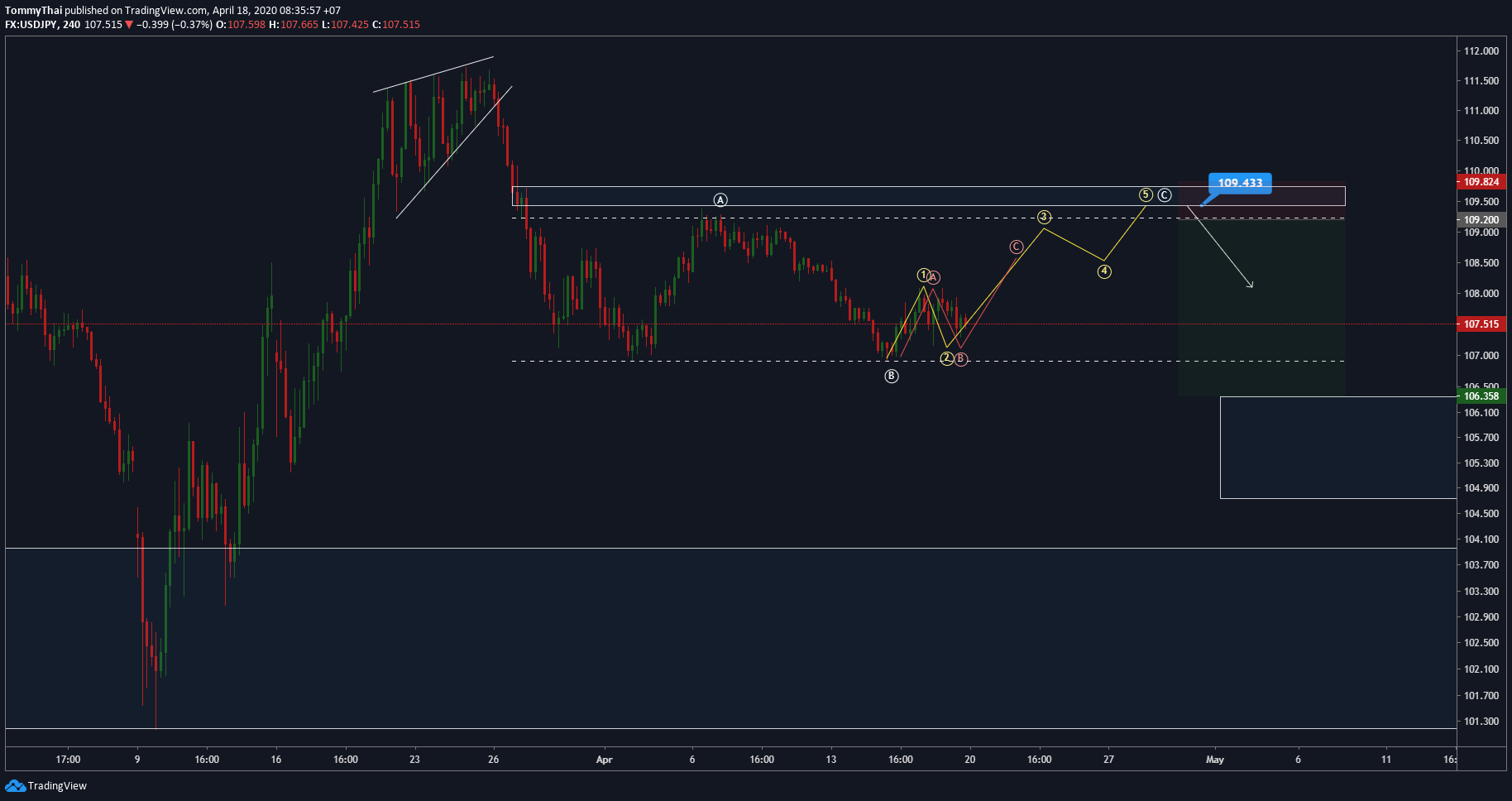The height and width of the screenshot is (801, 1512).
Task: Click the O:107.598 open value
Action: [x=241, y=25]
